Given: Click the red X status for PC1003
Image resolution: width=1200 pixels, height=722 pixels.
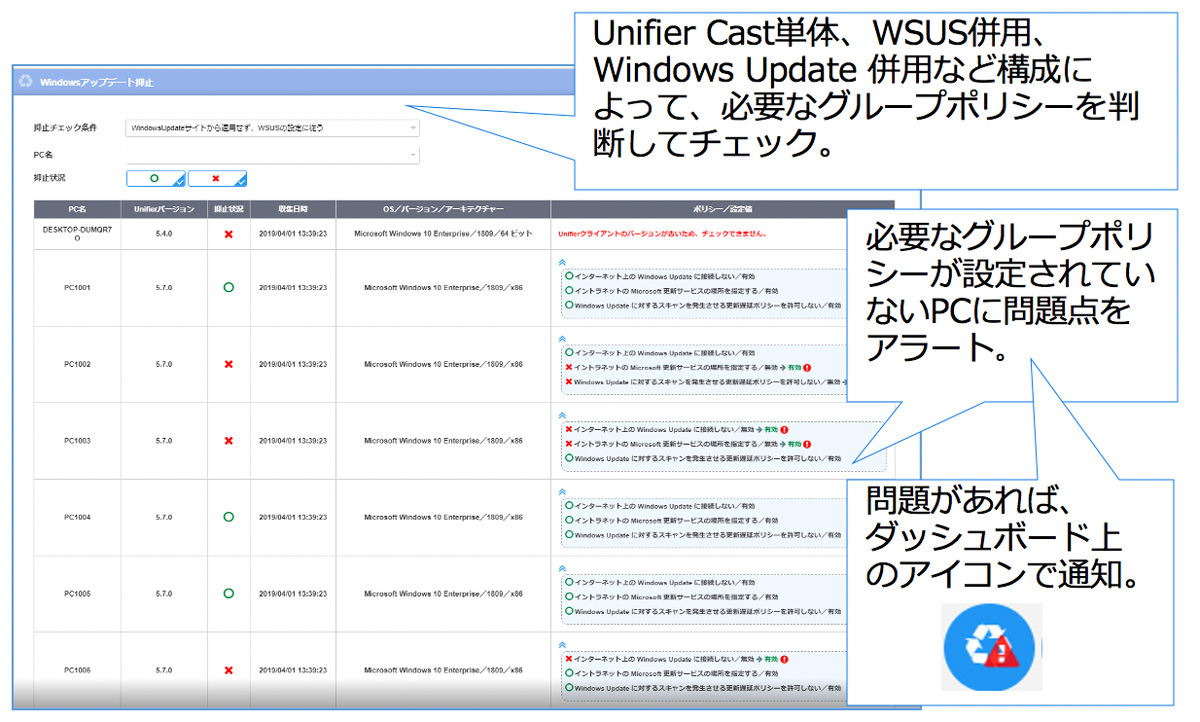Looking at the screenshot, I should [x=228, y=440].
